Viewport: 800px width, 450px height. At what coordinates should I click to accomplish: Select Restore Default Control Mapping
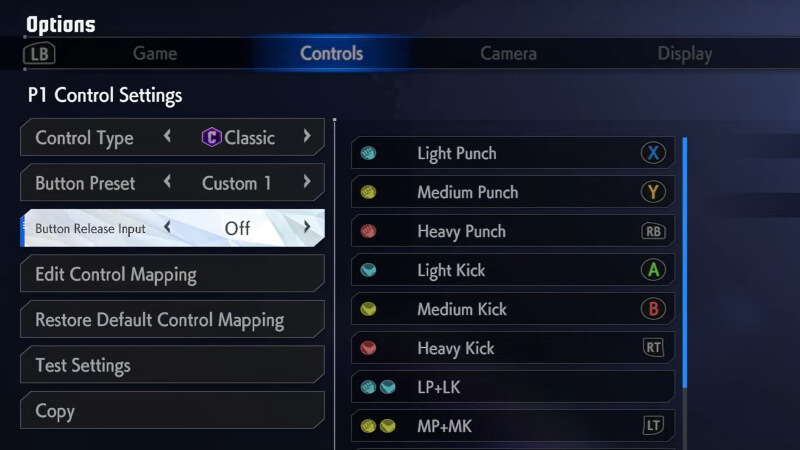point(172,320)
